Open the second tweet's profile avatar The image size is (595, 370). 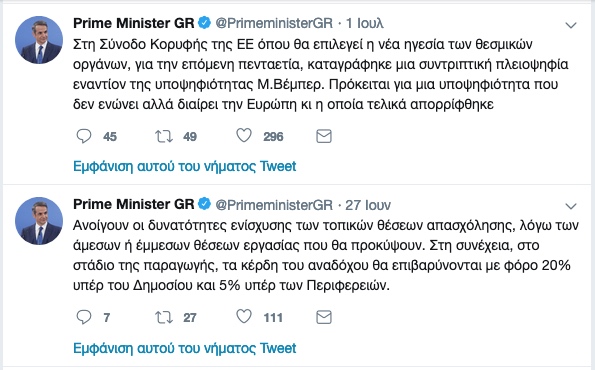pyautogui.click(x=39, y=221)
